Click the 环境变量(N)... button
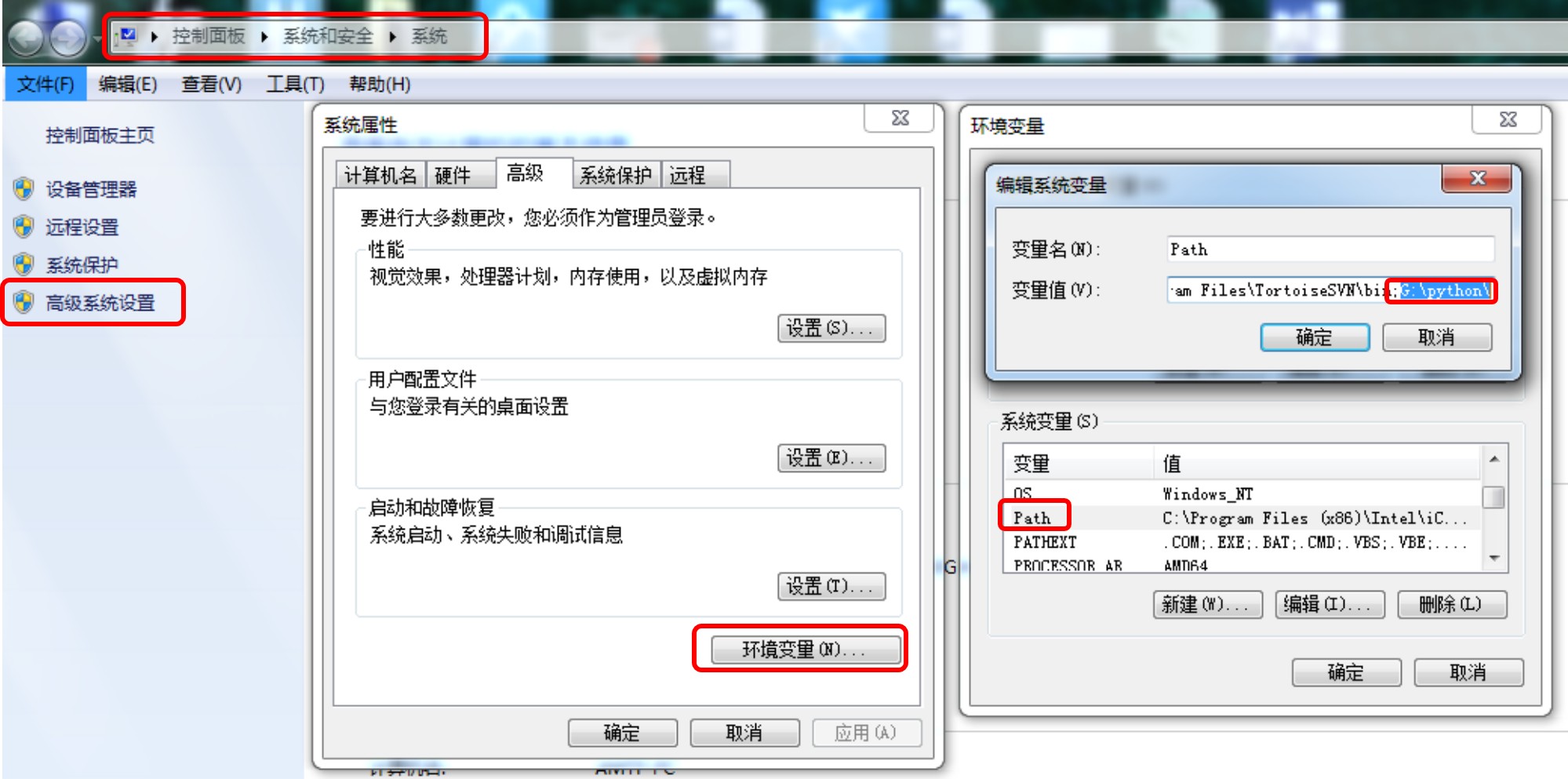1568x779 pixels. click(x=805, y=649)
